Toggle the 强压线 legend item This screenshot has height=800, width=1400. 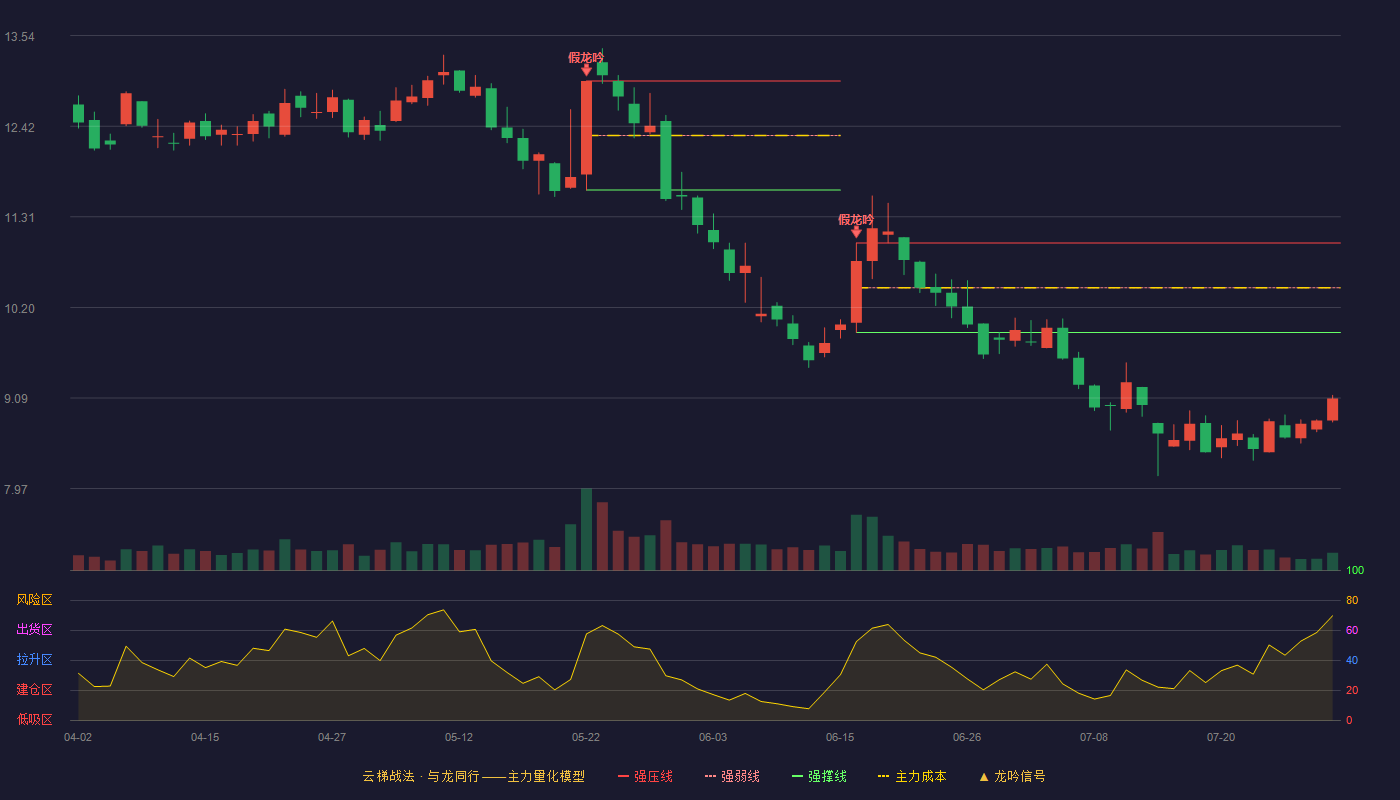coord(645,776)
